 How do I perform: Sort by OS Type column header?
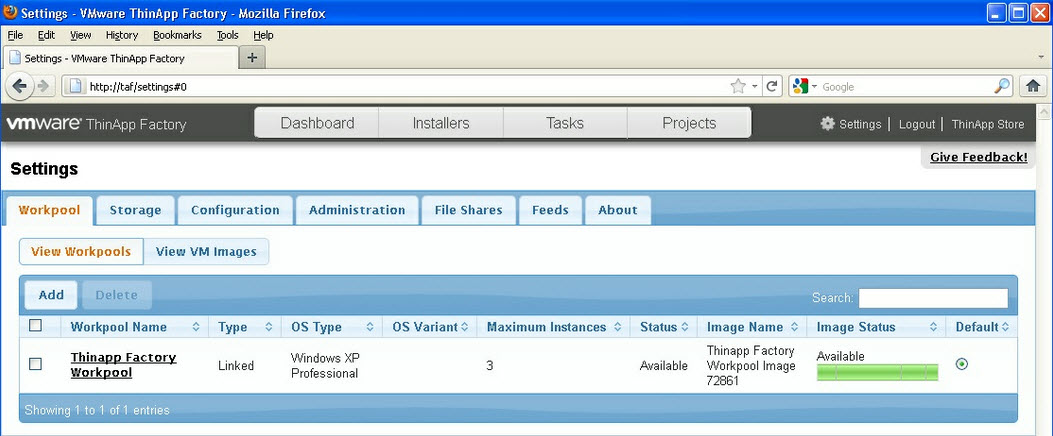(x=332, y=327)
